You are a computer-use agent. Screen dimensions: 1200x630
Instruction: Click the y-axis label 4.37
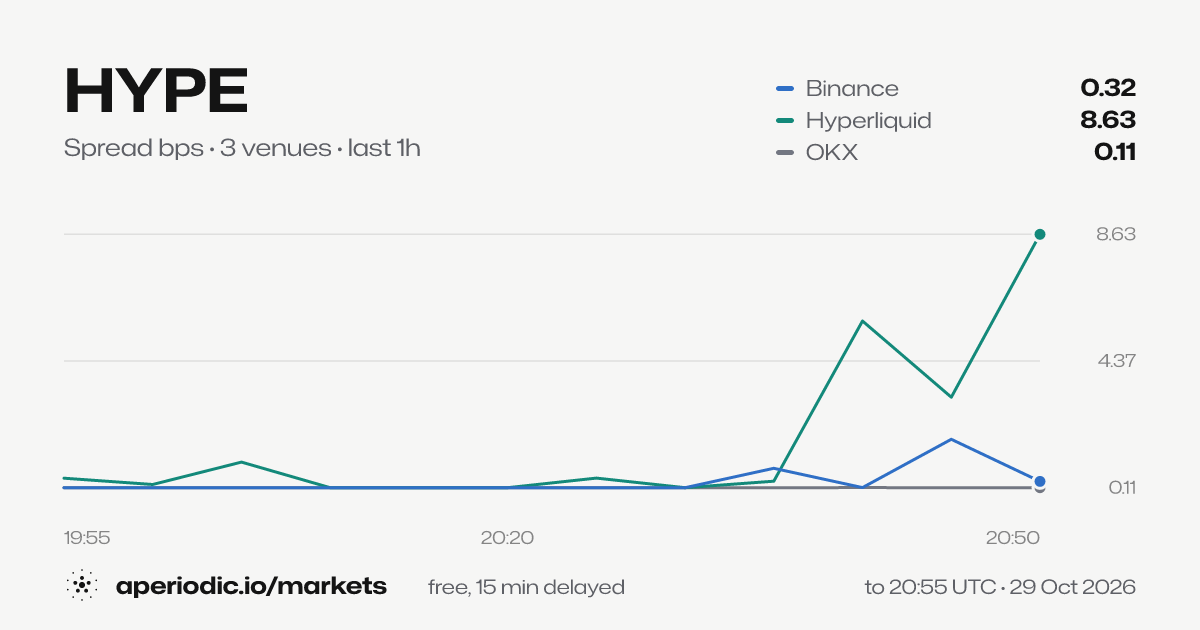[x=1116, y=361]
